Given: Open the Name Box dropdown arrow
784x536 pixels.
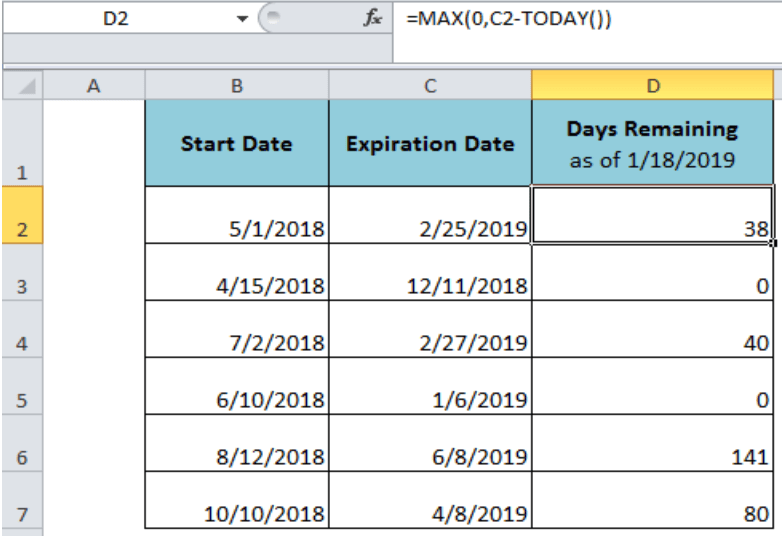Looking at the screenshot, I should point(242,19).
